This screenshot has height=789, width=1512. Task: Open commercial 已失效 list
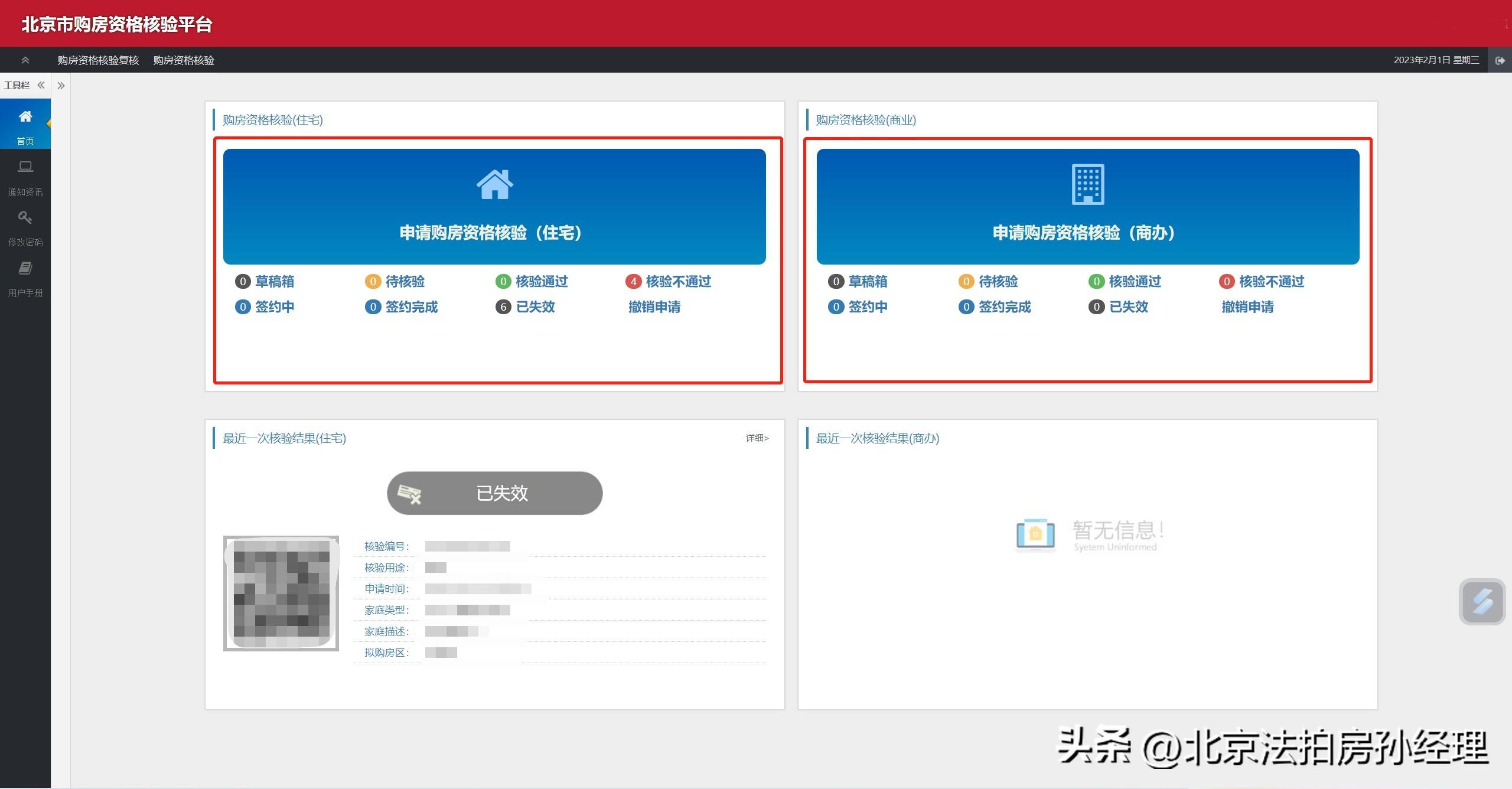click(x=1119, y=307)
